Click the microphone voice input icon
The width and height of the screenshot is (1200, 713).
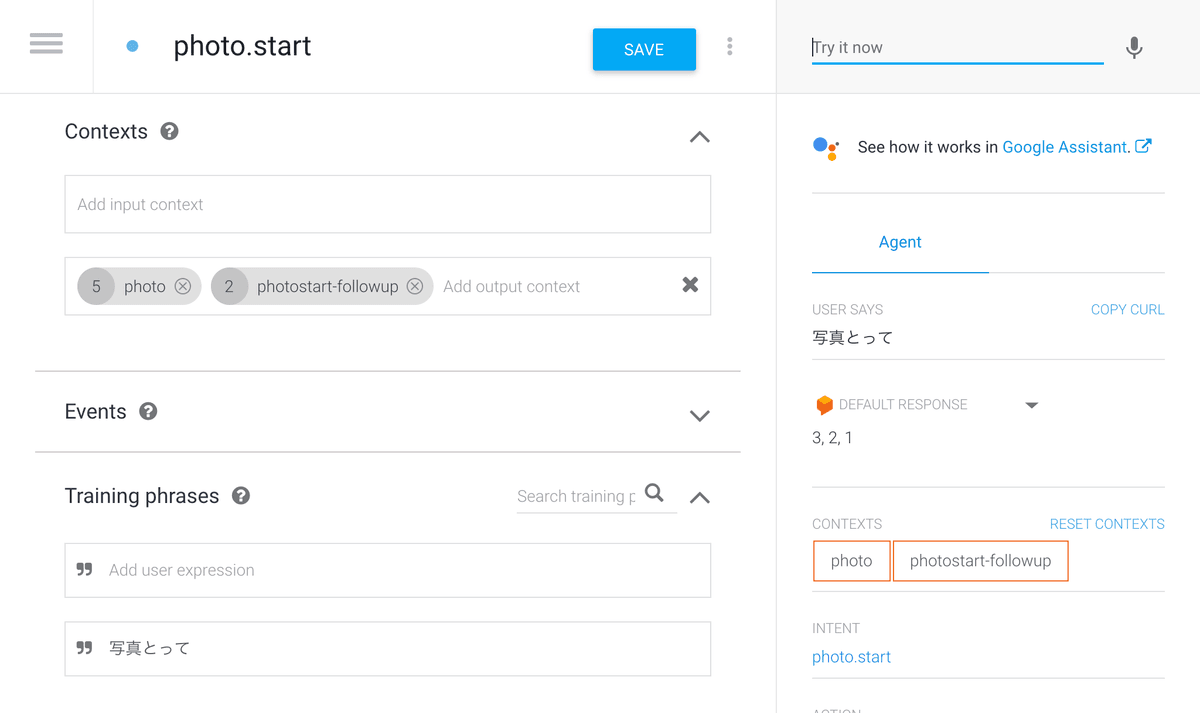(x=1133, y=48)
